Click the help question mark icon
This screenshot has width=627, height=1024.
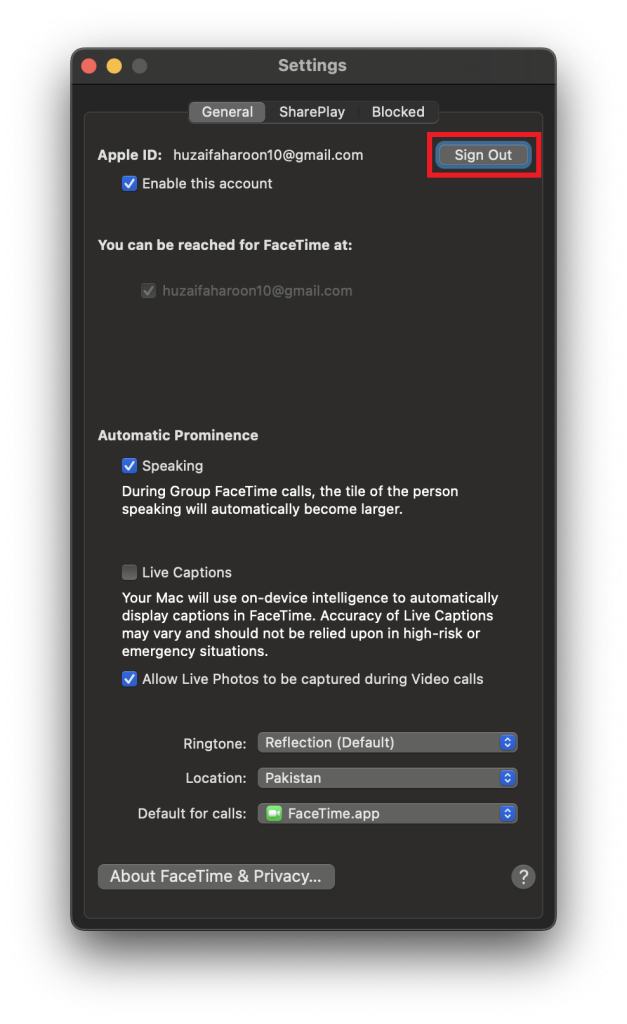523,877
